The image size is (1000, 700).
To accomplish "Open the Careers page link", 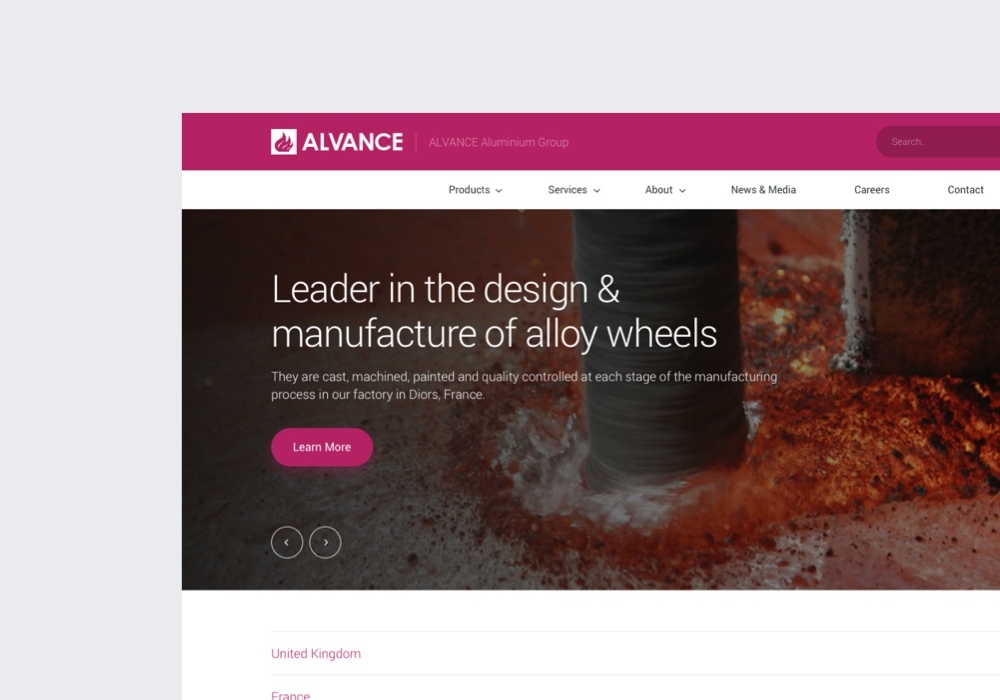I will (x=872, y=190).
